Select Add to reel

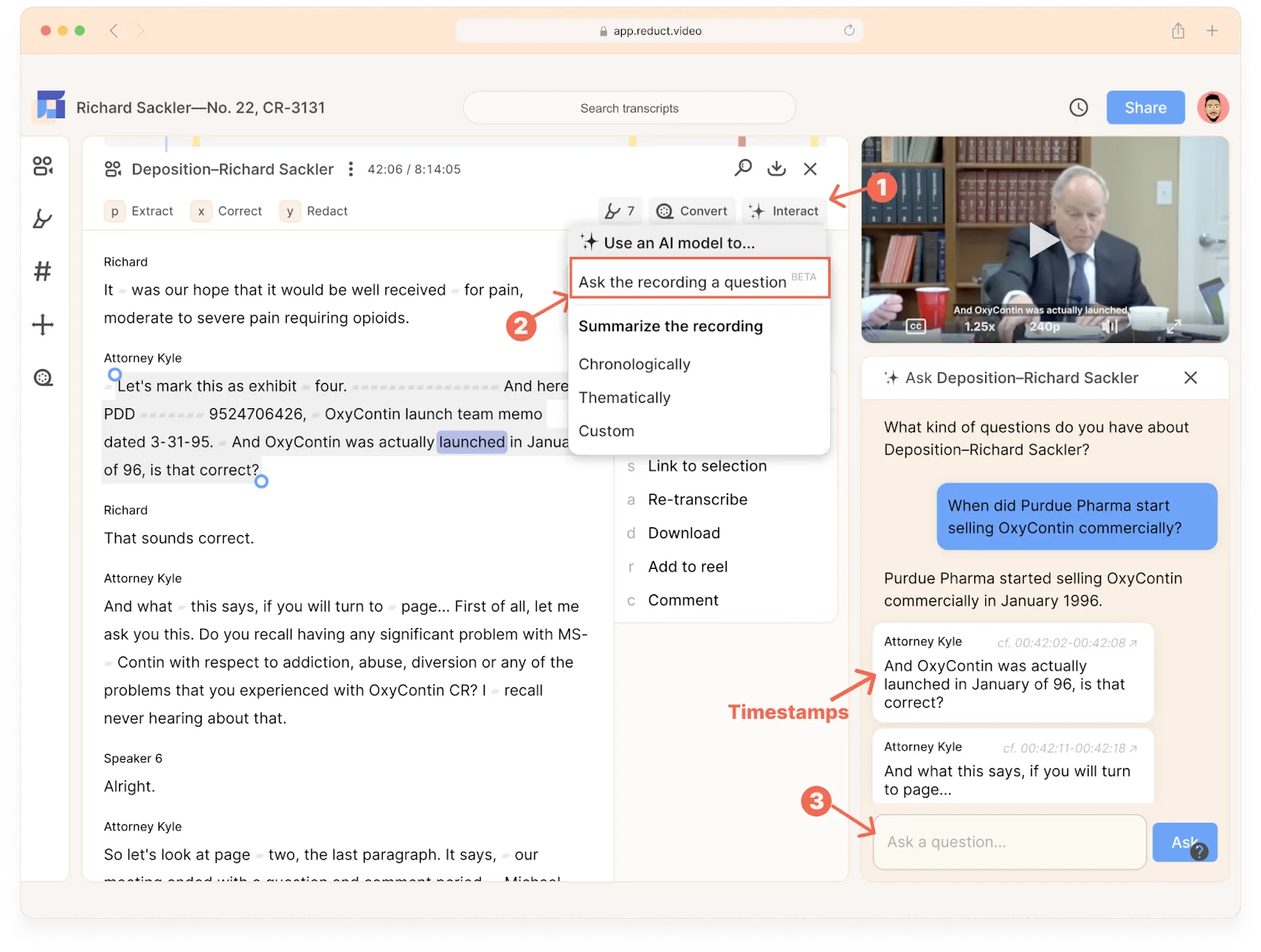[x=687, y=567]
